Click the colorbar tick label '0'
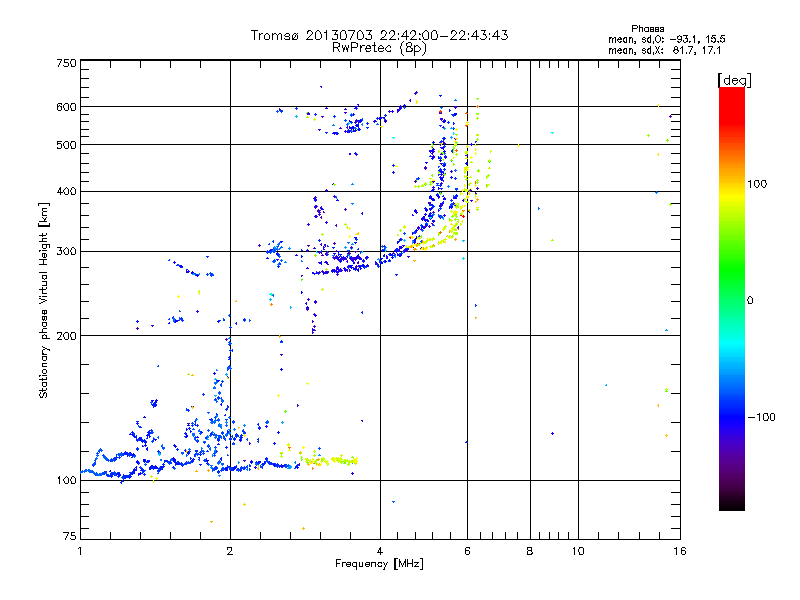Viewport: 800px width, 600px height. tap(750, 301)
